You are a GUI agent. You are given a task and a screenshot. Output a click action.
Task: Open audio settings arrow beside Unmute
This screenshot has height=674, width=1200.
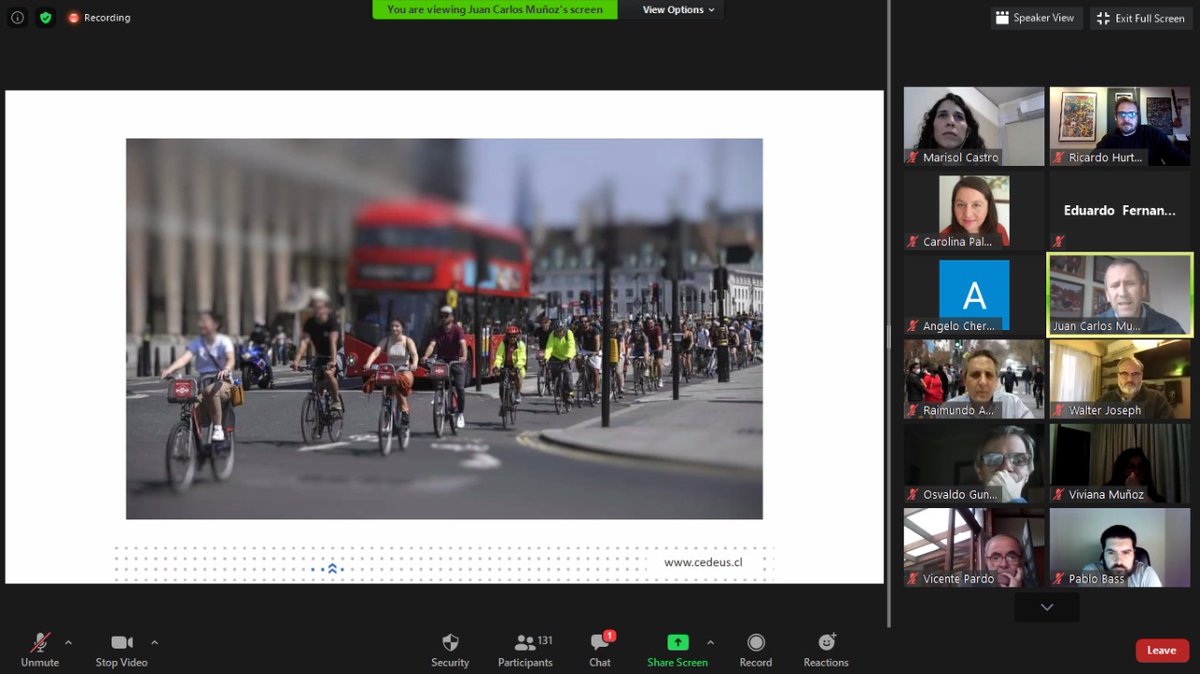tap(68, 642)
